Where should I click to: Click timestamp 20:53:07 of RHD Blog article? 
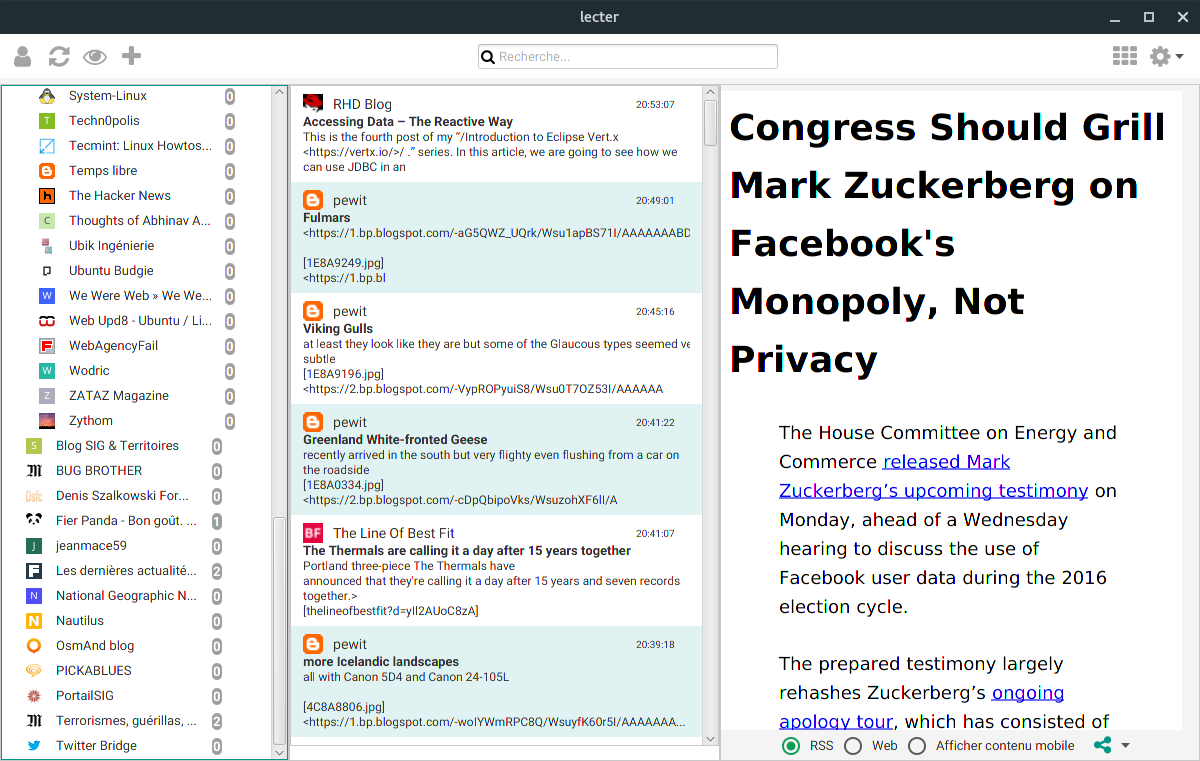[655, 104]
